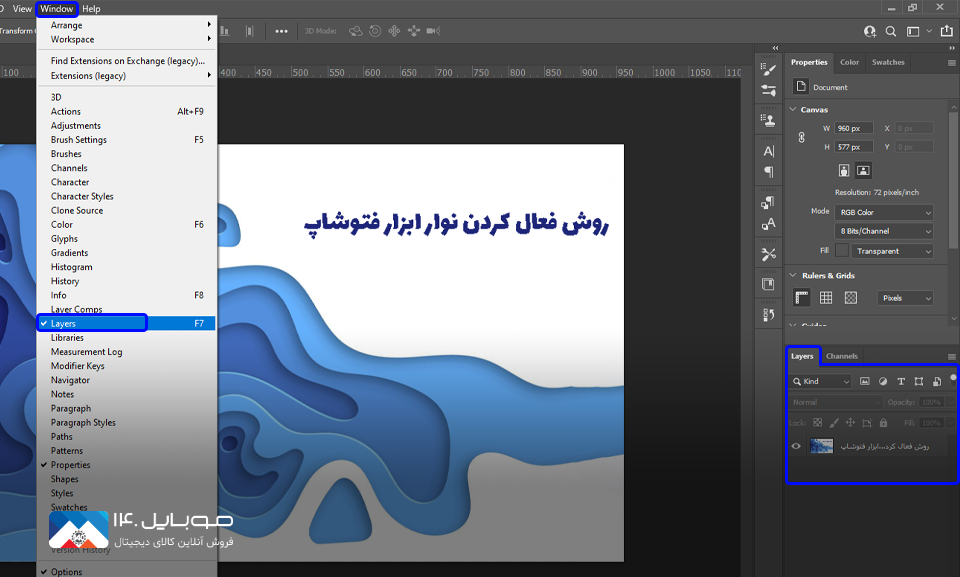Toggle rulers display in Rulers & Grids
This screenshot has height=577, width=960.
(801, 298)
